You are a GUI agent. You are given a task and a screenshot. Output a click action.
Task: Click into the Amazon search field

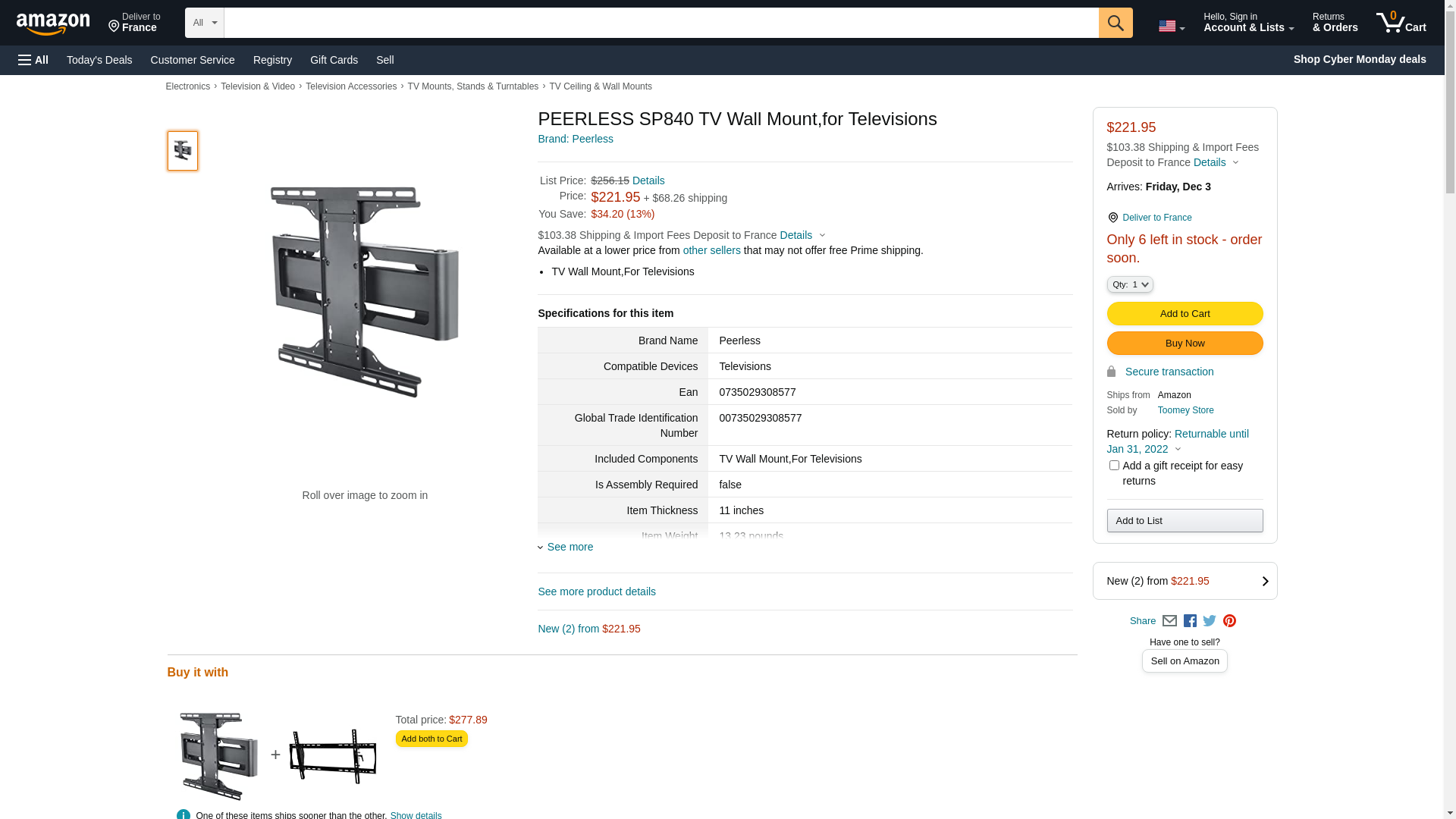pyautogui.click(x=660, y=23)
